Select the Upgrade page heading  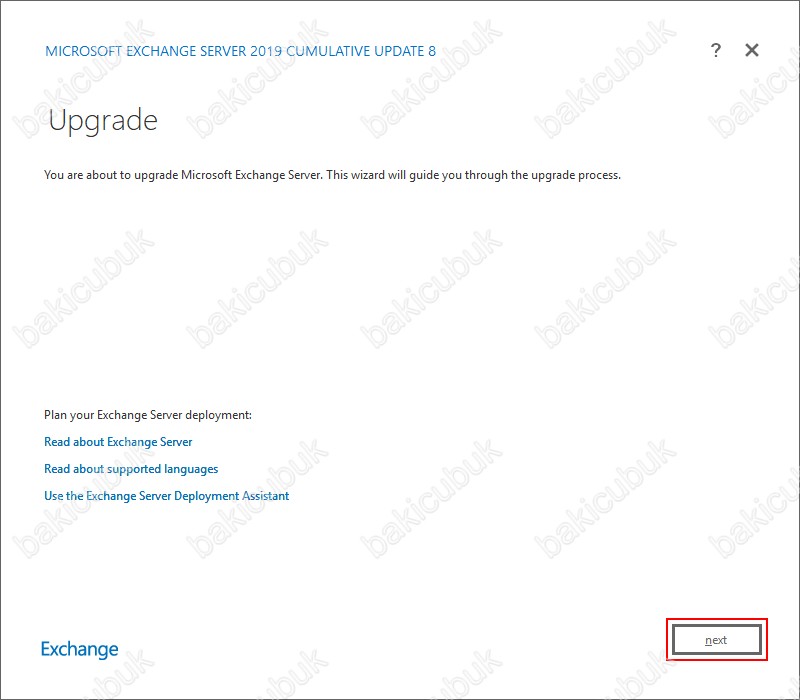pos(103,120)
